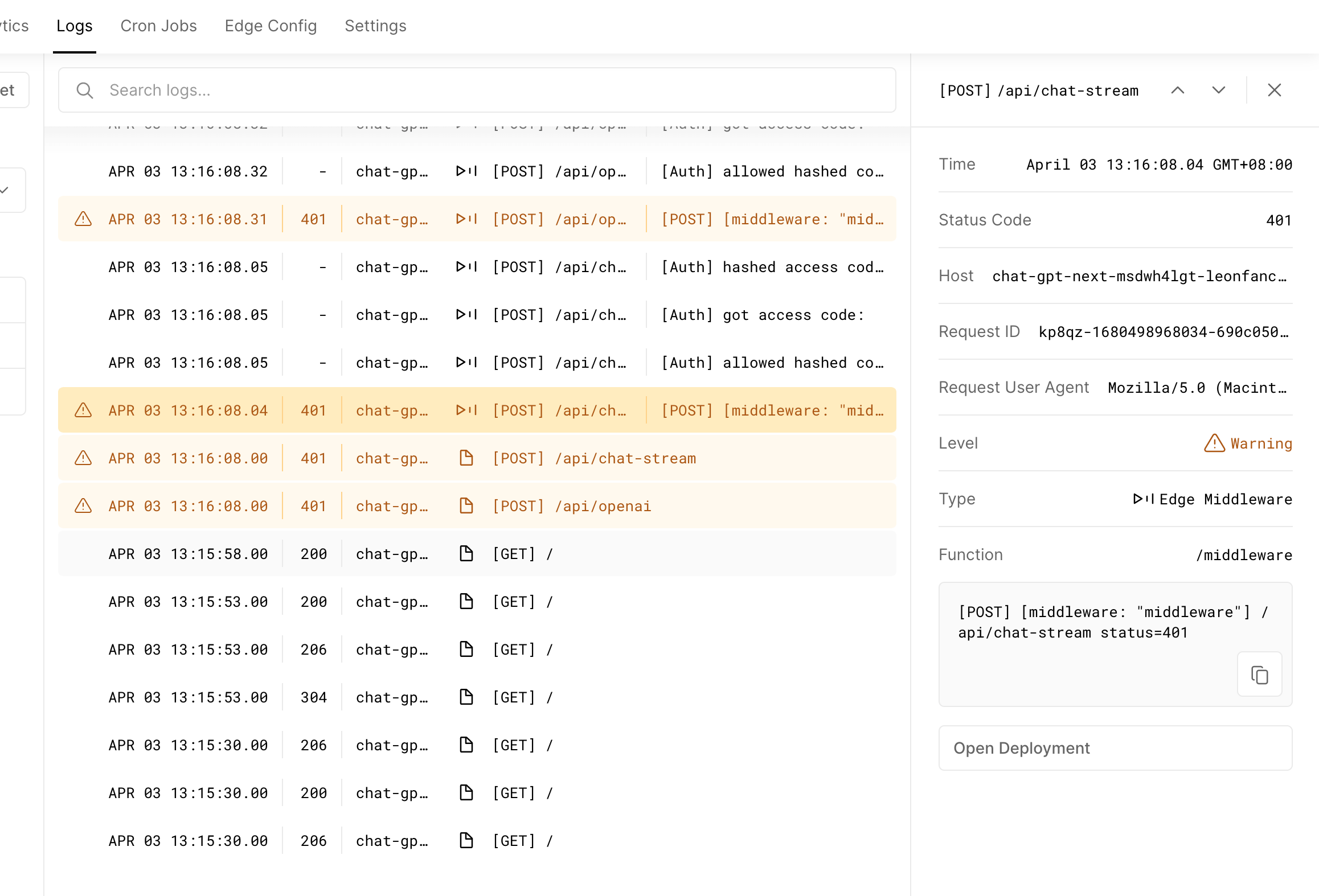Click the warning triangle next to Level Warning
Screen dimensions: 1319x896
pyautogui.click(x=1214, y=443)
